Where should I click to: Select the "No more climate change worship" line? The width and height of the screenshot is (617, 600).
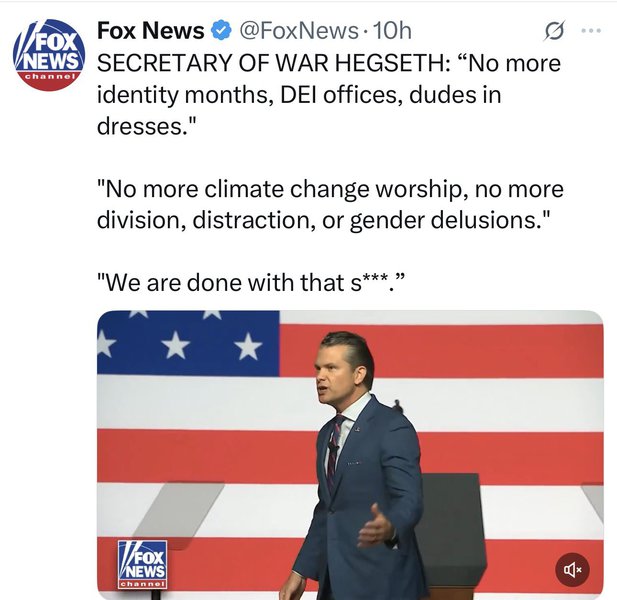[x=330, y=189]
